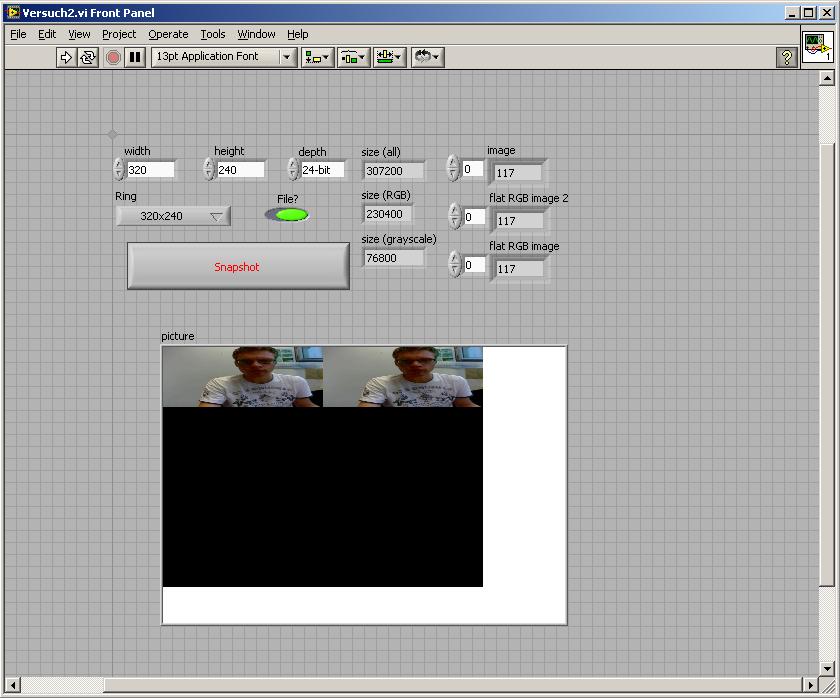Open the Reorder tool
Image resolution: width=840 pixels, height=698 pixels.
click(x=427, y=57)
